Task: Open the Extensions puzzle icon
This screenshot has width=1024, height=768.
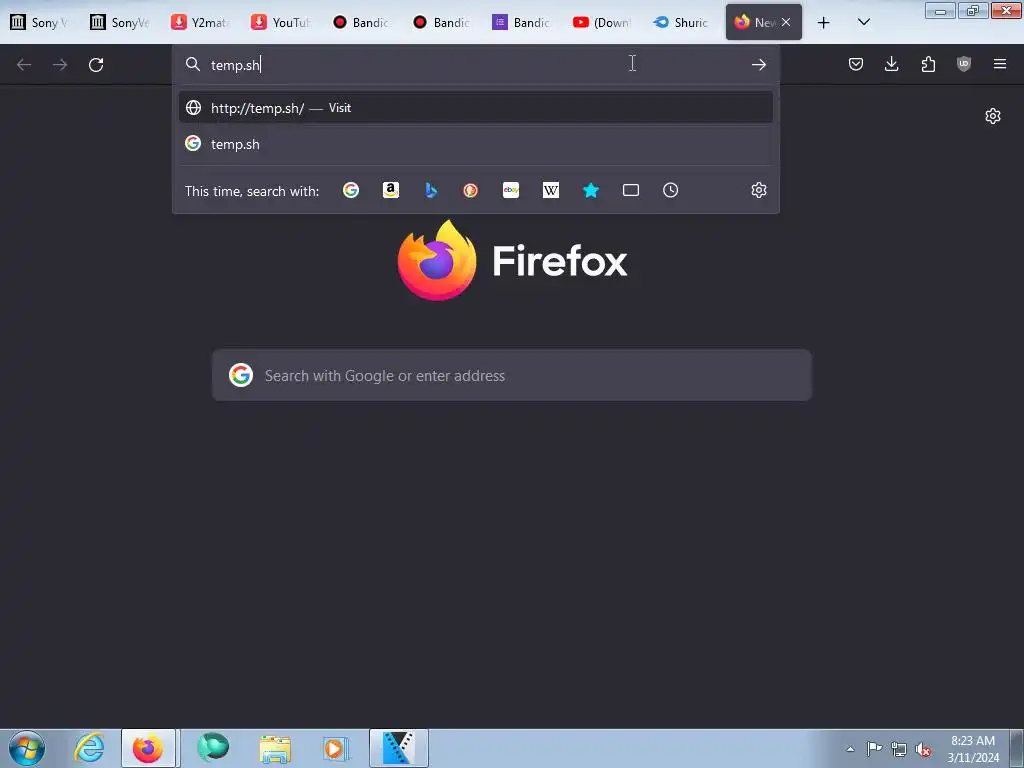Action: [x=928, y=64]
